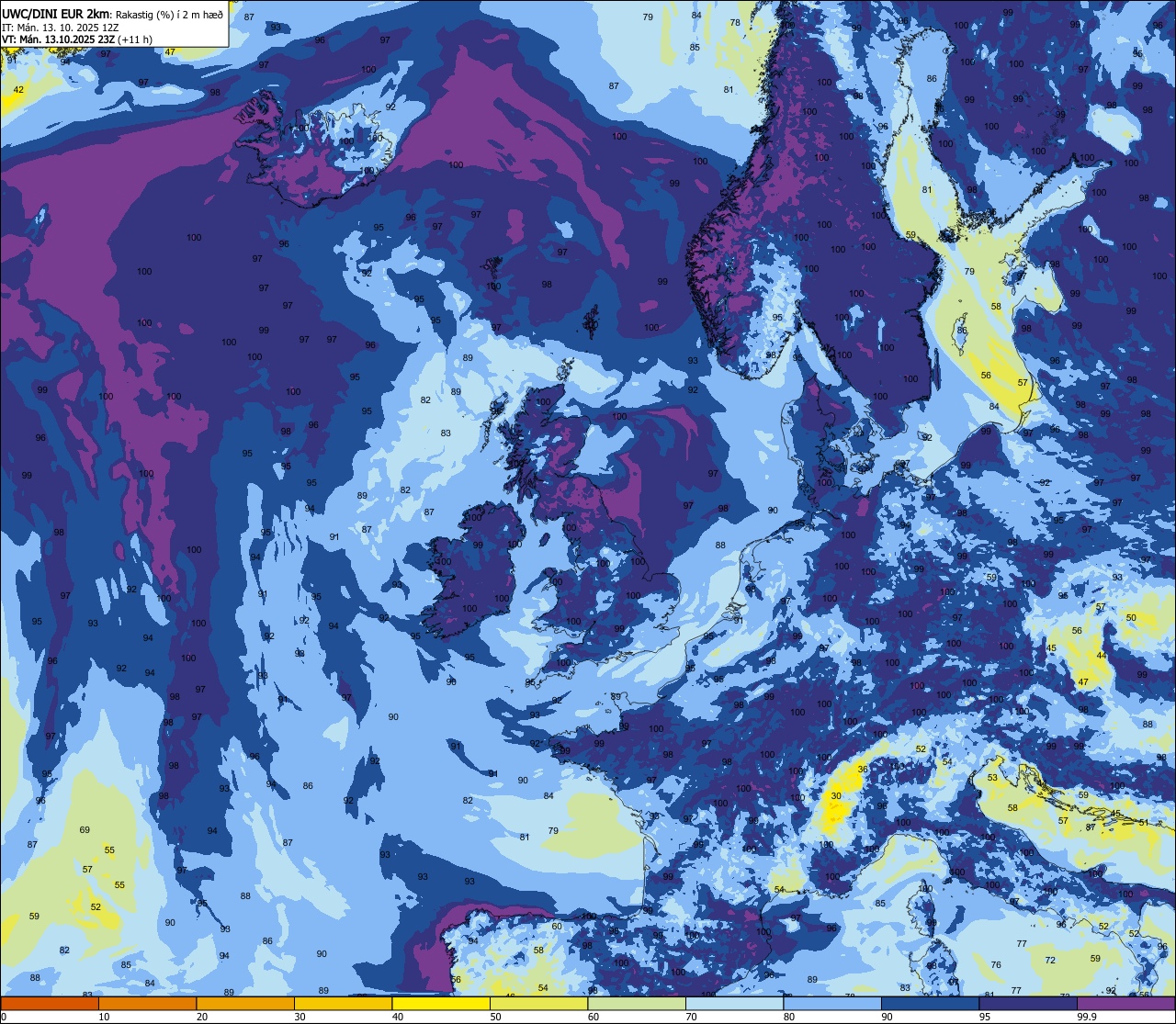
Task: Click the humidity value '36' on the map
Action: 863,770
